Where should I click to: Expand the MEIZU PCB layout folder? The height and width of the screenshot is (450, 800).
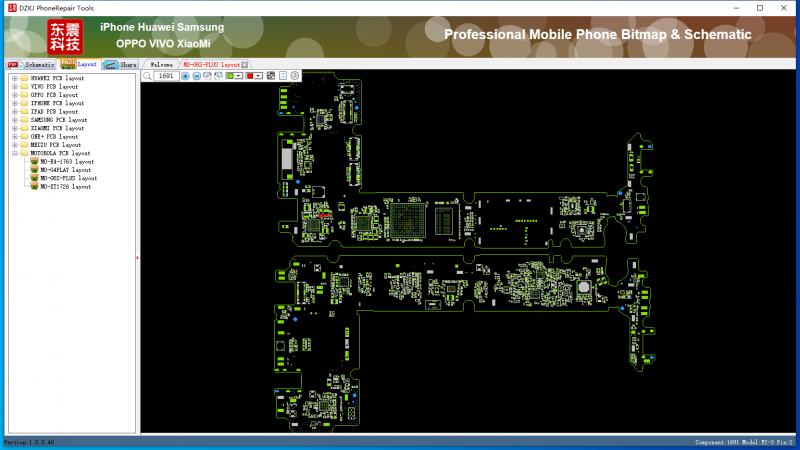click(15, 145)
